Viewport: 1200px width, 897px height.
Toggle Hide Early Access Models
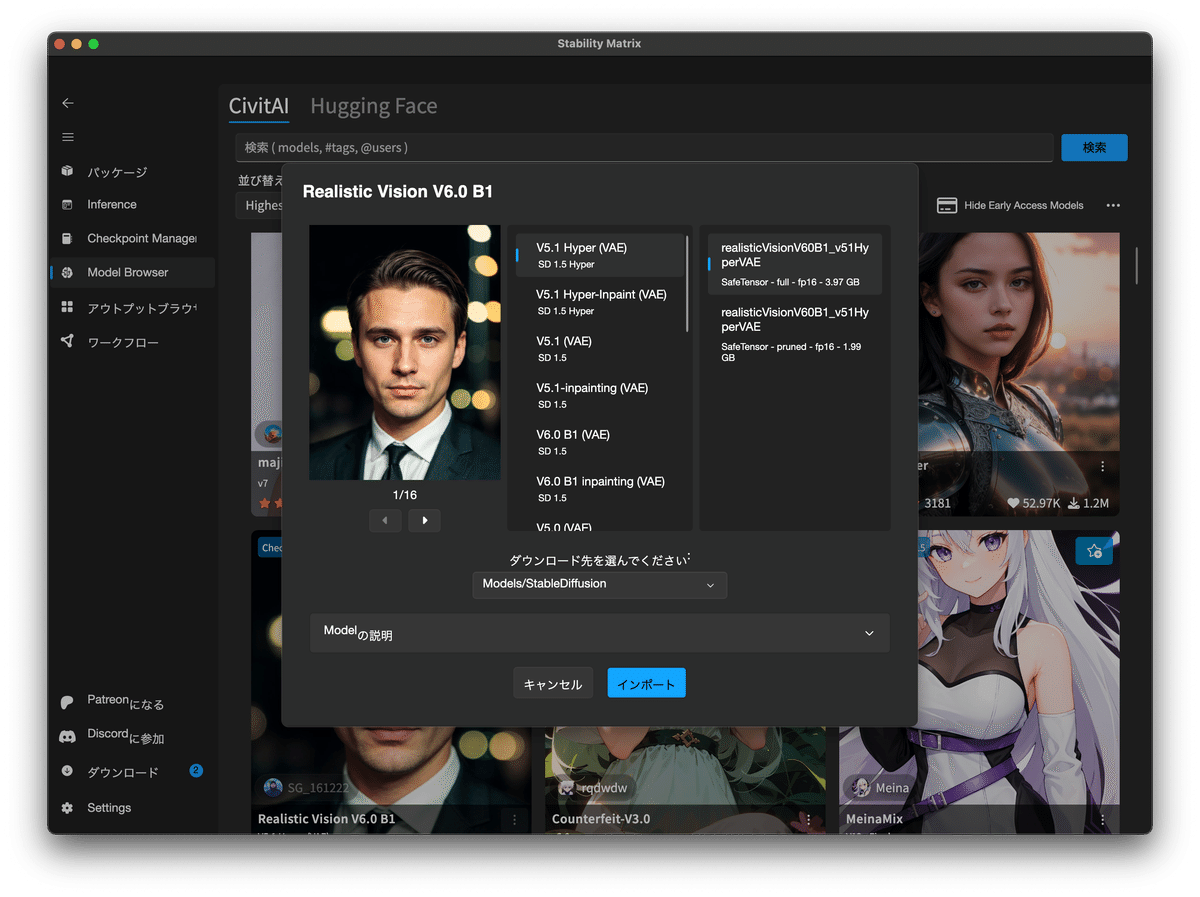1010,205
